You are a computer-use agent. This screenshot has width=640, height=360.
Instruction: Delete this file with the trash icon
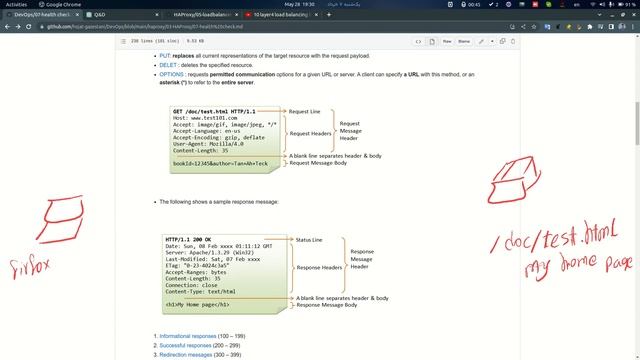(x=513, y=41)
